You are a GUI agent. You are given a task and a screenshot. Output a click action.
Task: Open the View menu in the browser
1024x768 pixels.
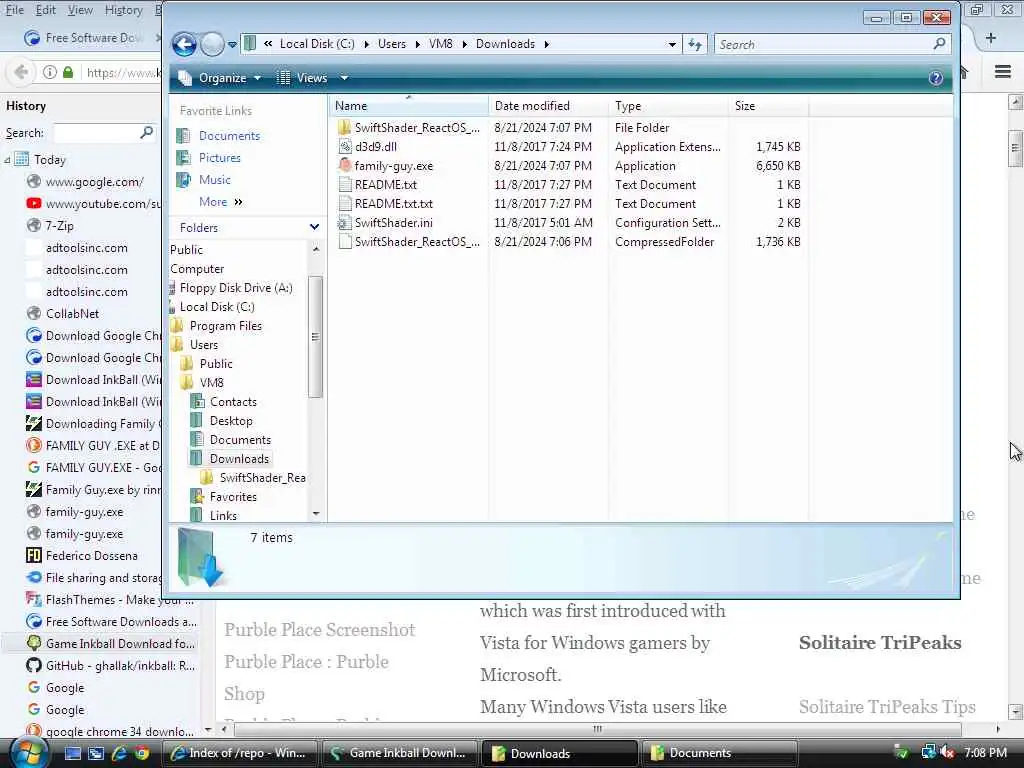[80, 10]
